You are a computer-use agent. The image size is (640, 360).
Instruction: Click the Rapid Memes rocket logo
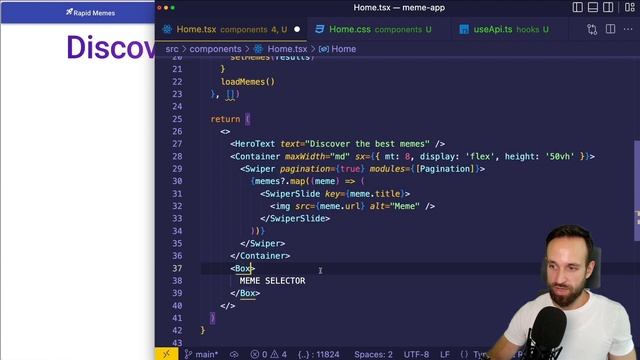pos(69,12)
